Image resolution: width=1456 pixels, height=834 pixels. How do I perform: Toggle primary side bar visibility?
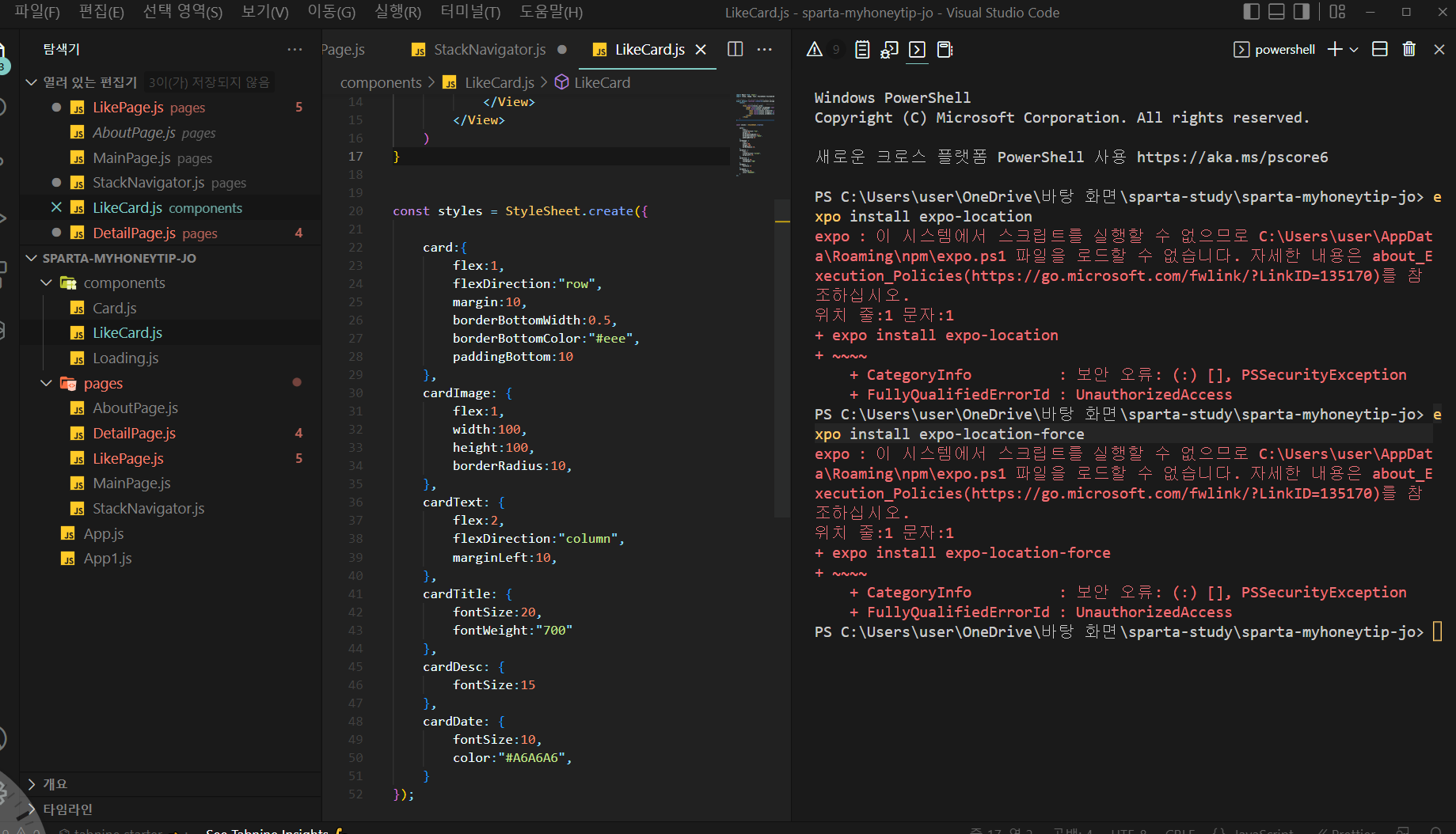[1252, 12]
